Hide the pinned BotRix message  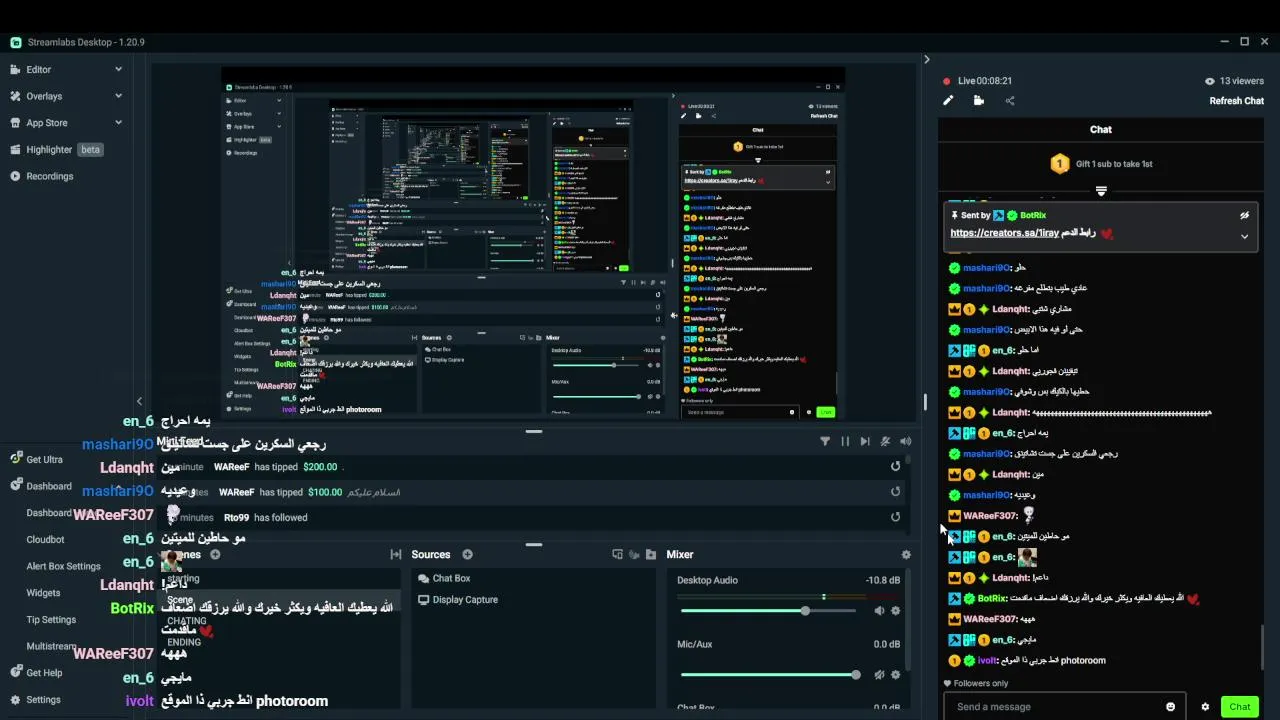click(x=1245, y=215)
